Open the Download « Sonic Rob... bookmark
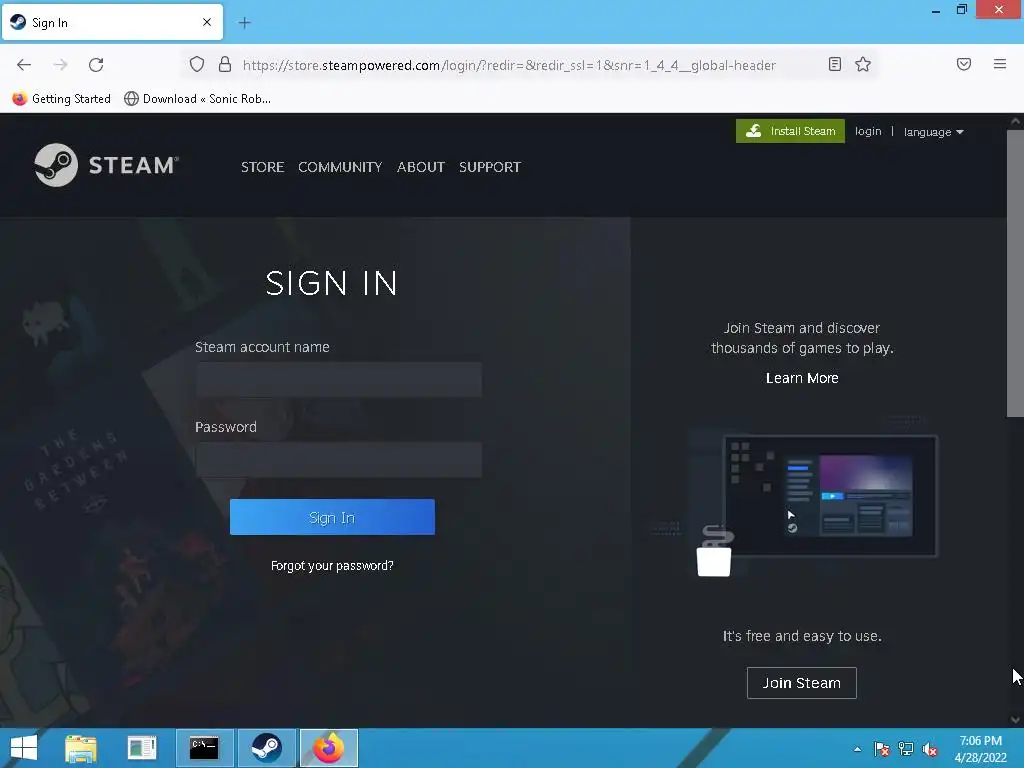 (x=197, y=99)
